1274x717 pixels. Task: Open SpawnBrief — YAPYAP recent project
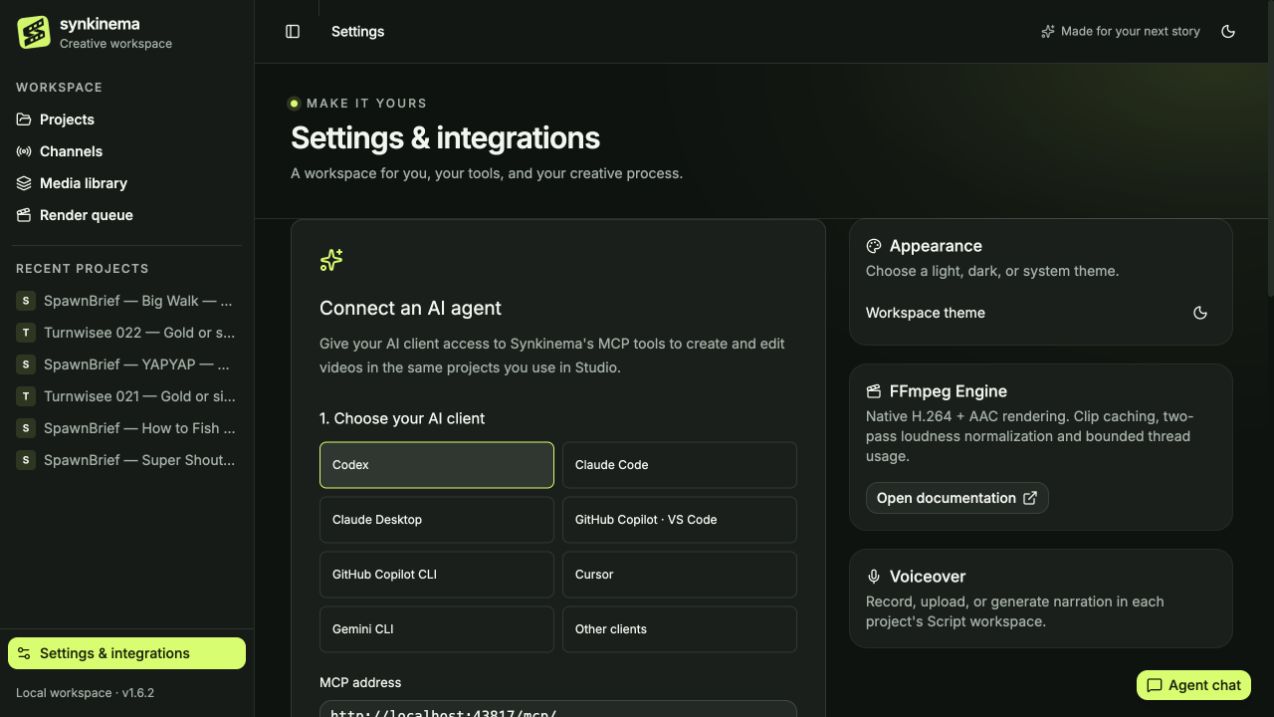[127, 364]
